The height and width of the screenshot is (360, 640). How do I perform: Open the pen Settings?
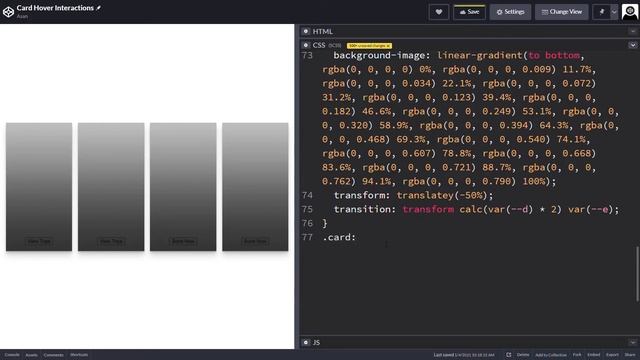510,12
